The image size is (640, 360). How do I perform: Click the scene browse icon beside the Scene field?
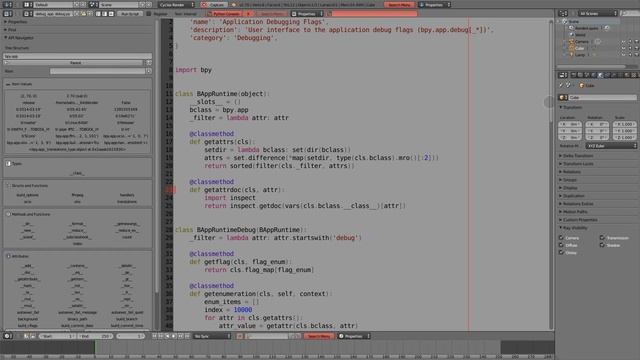click(x=93, y=5)
